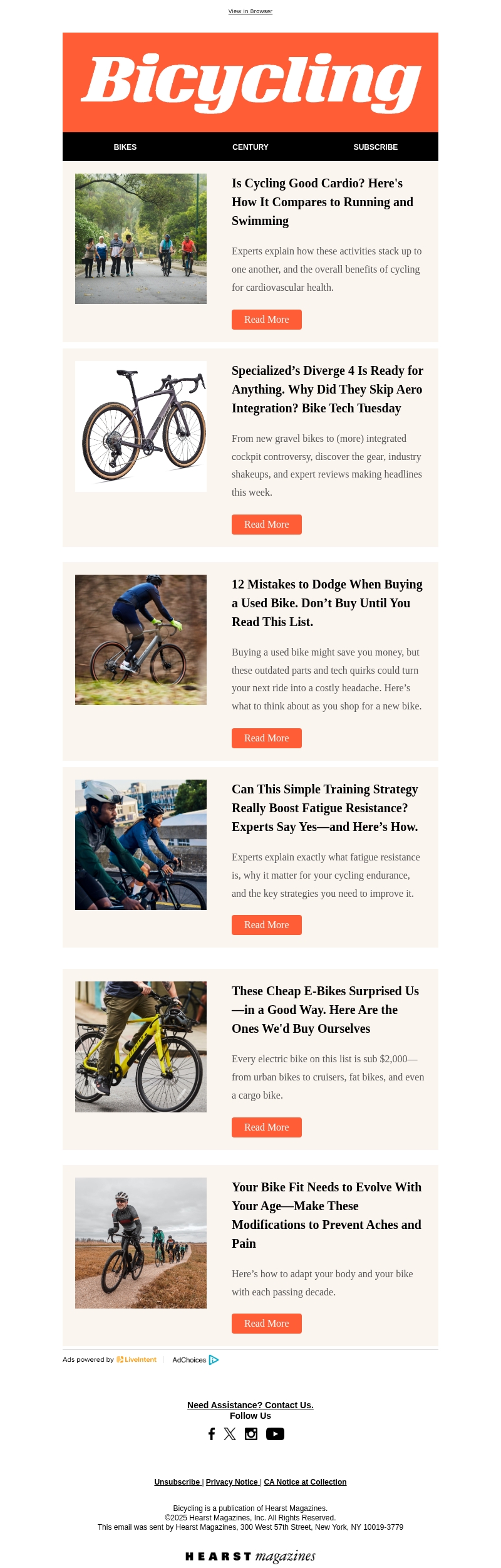Open the Facebook icon in footer
Viewport: 501px width, 1568px height.
pyautogui.click(x=212, y=1434)
